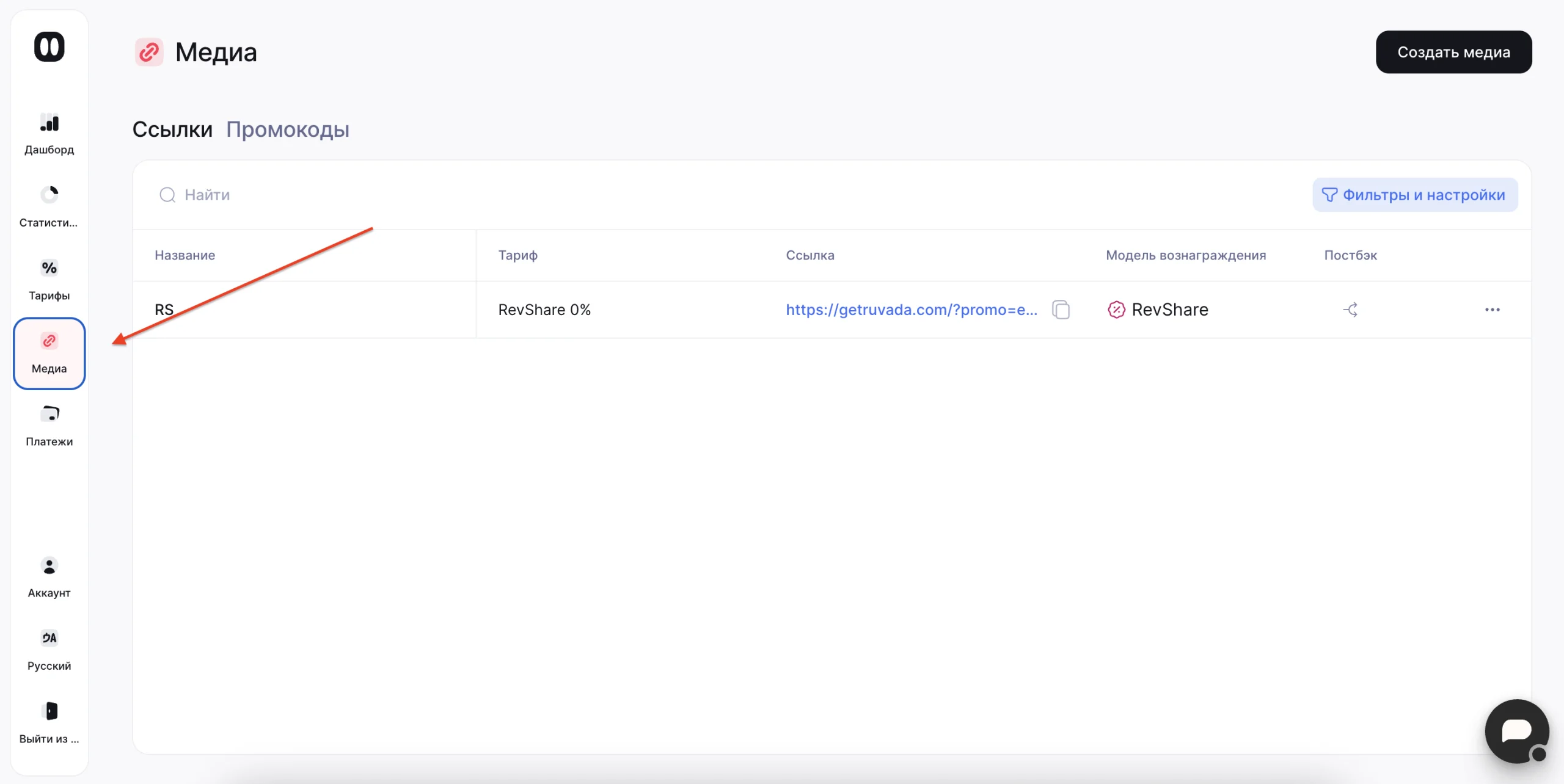The height and width of the screenshot is (784, 1564).
Task: Click the Модель вознаграждения column header
Action: [1186, 255]
